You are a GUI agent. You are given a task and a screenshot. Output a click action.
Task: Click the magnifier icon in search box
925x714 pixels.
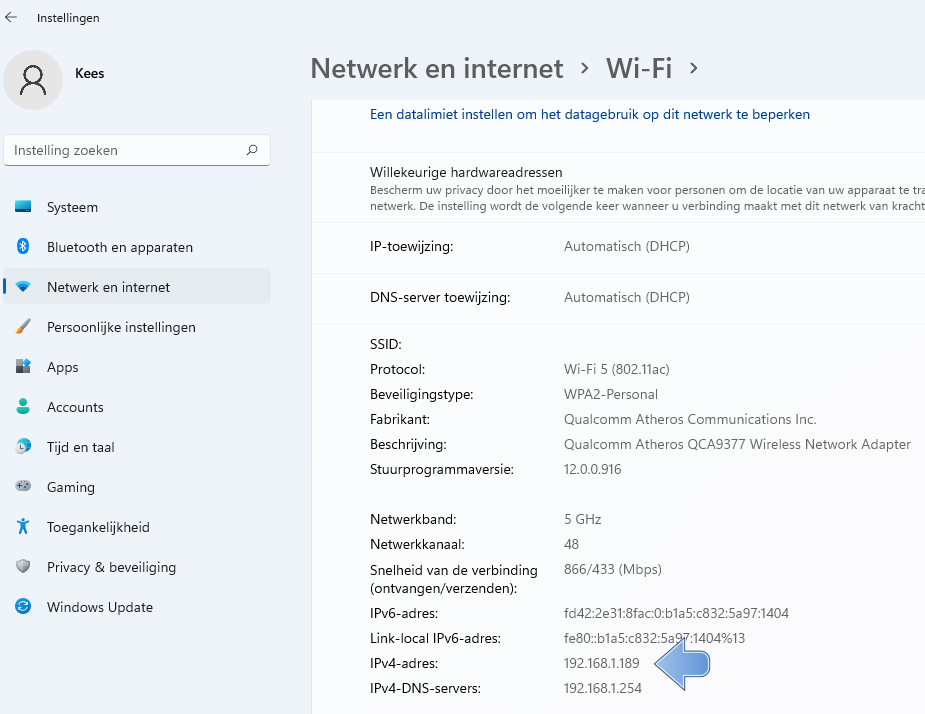pos(252,150)
